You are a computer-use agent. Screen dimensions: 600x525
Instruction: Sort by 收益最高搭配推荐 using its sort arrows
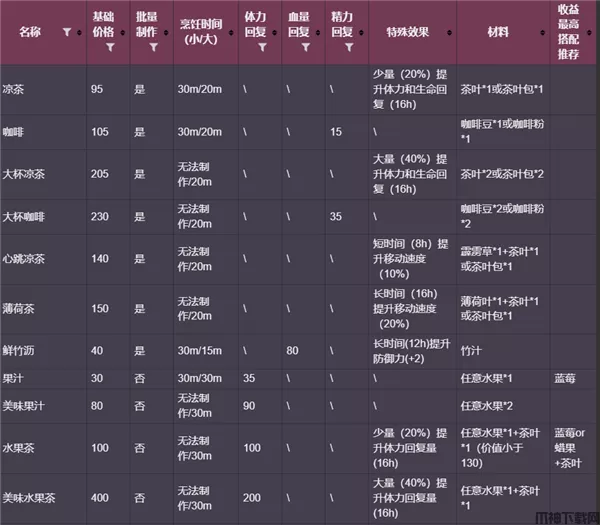click(x=589, y=33)
